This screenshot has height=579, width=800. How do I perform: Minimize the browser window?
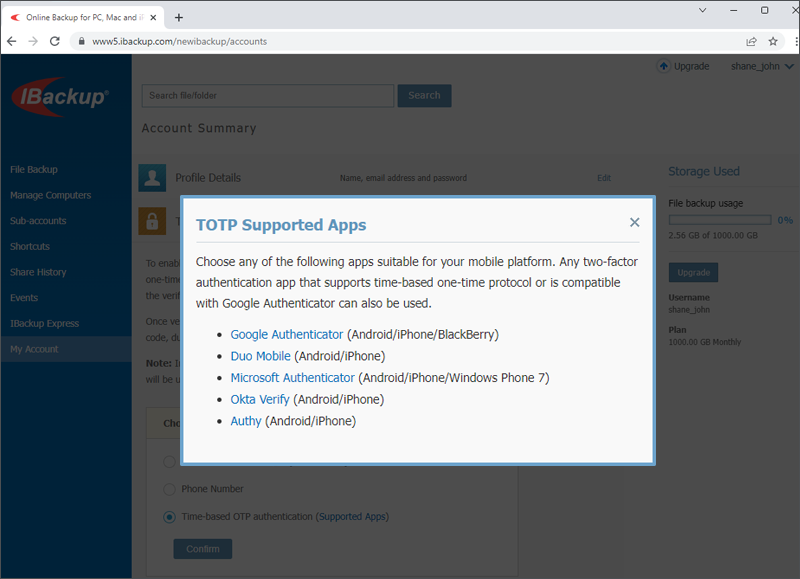coord(734,10)
